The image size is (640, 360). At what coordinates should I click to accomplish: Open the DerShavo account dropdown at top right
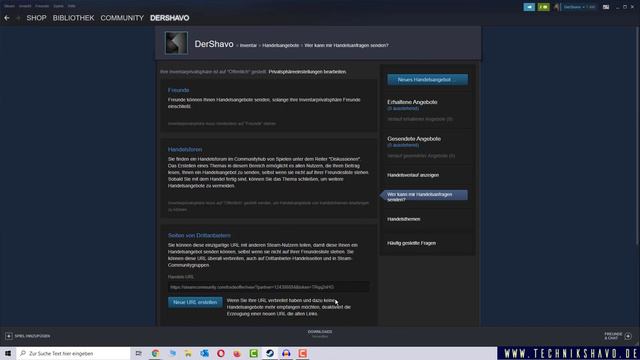tap(579, 7)
